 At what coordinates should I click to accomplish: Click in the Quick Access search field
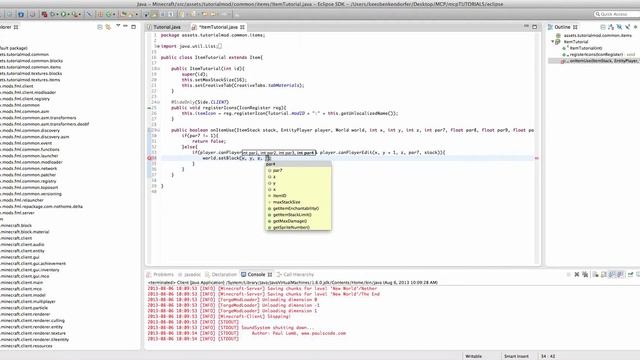click(617, 14)
